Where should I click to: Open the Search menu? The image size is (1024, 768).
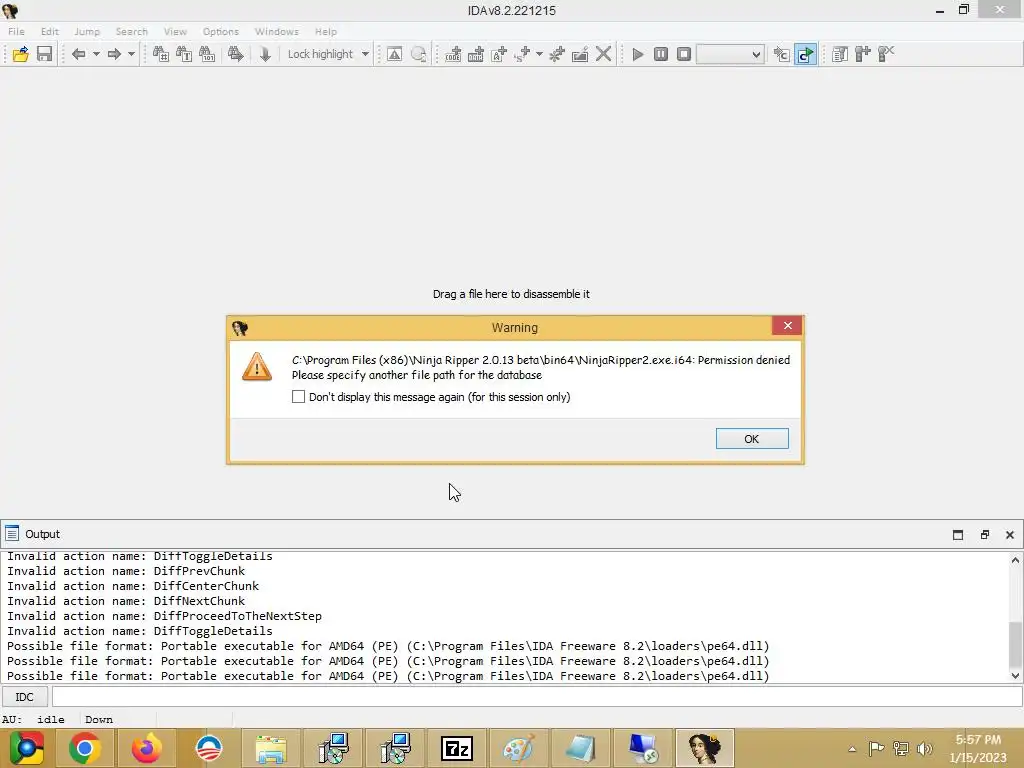pos(132,31)
